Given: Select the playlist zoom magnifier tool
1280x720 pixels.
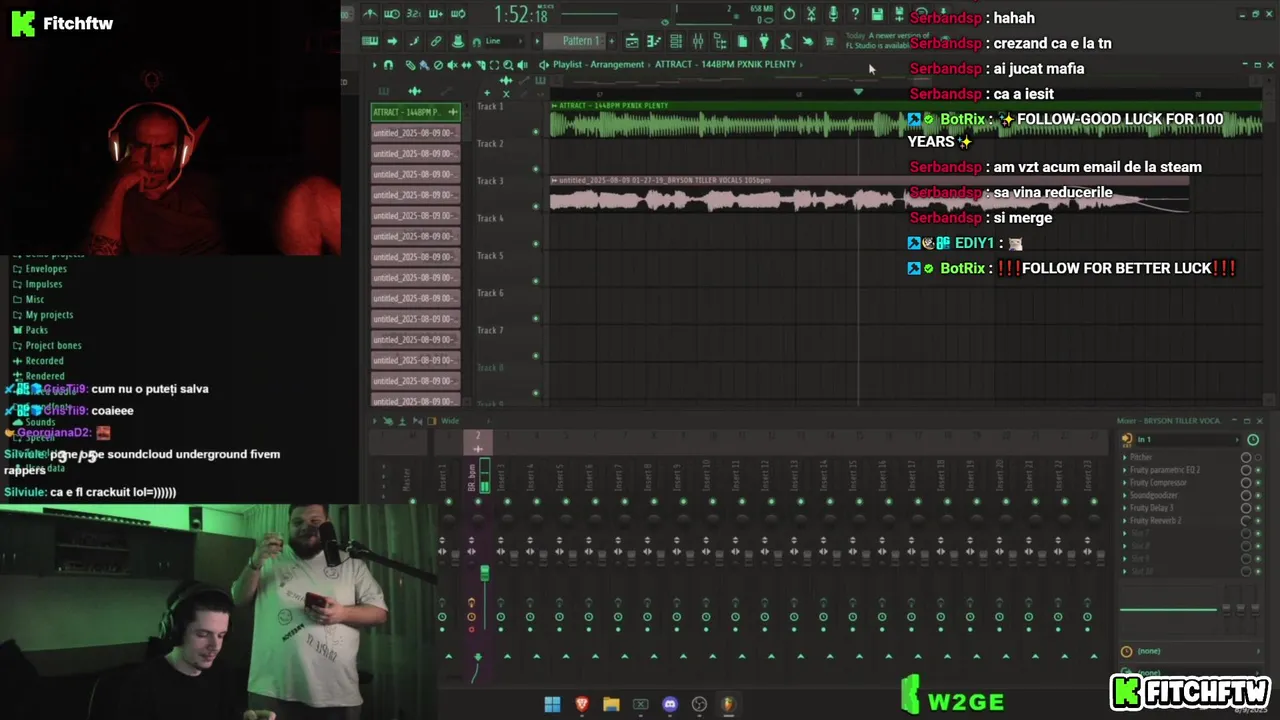Looking at the screenshot, I should tap(508, 65).
